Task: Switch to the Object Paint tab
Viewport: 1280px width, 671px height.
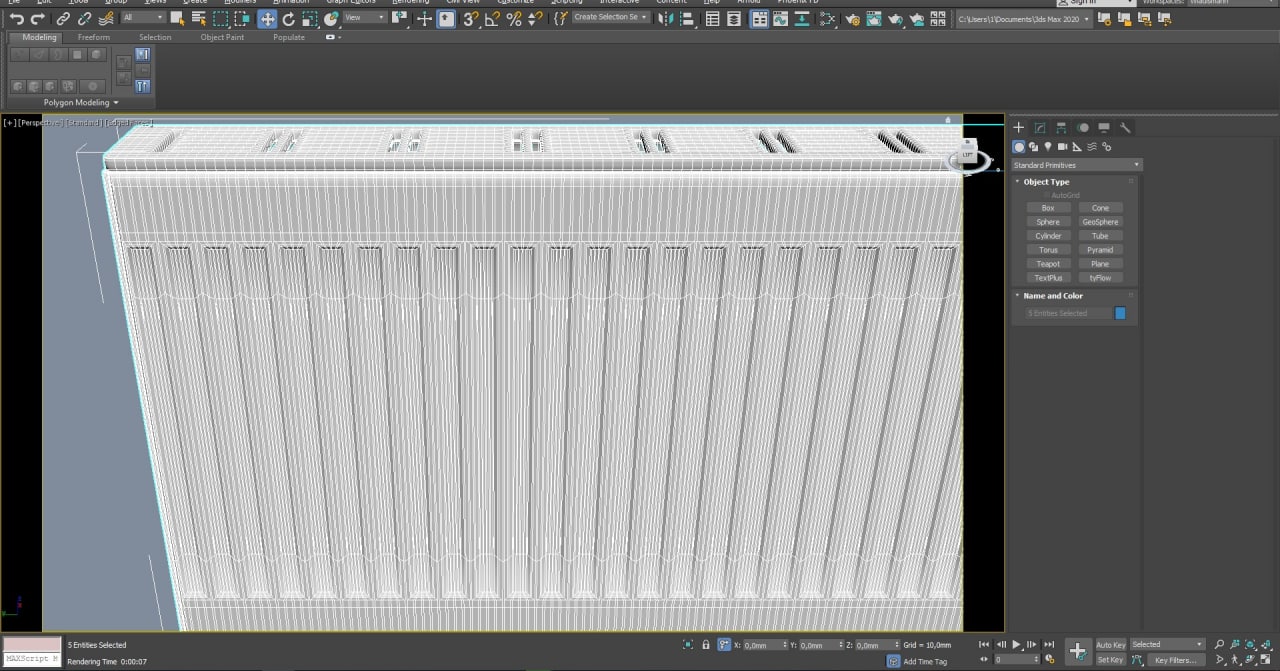Action: [222, 37]
